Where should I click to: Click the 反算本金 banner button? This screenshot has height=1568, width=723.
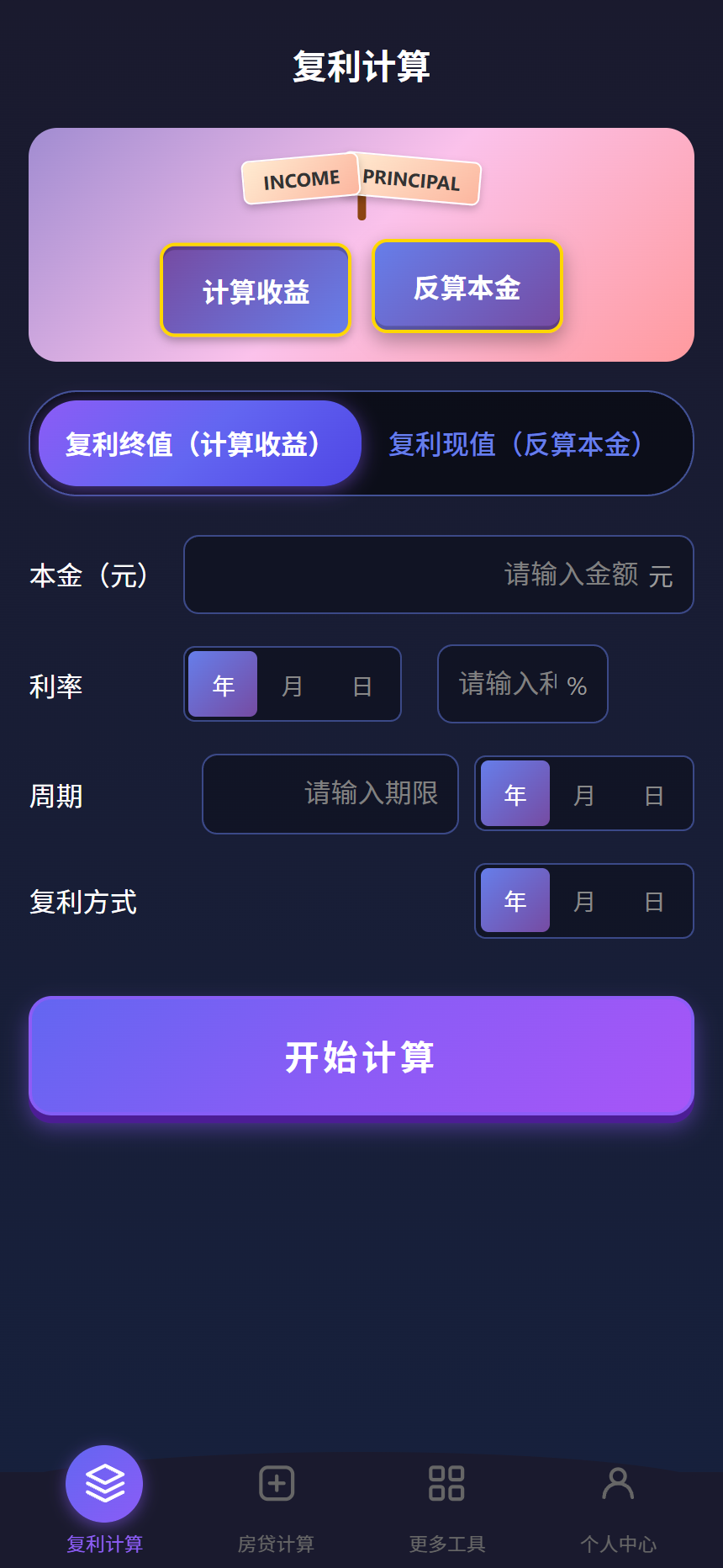pos(467,287)
